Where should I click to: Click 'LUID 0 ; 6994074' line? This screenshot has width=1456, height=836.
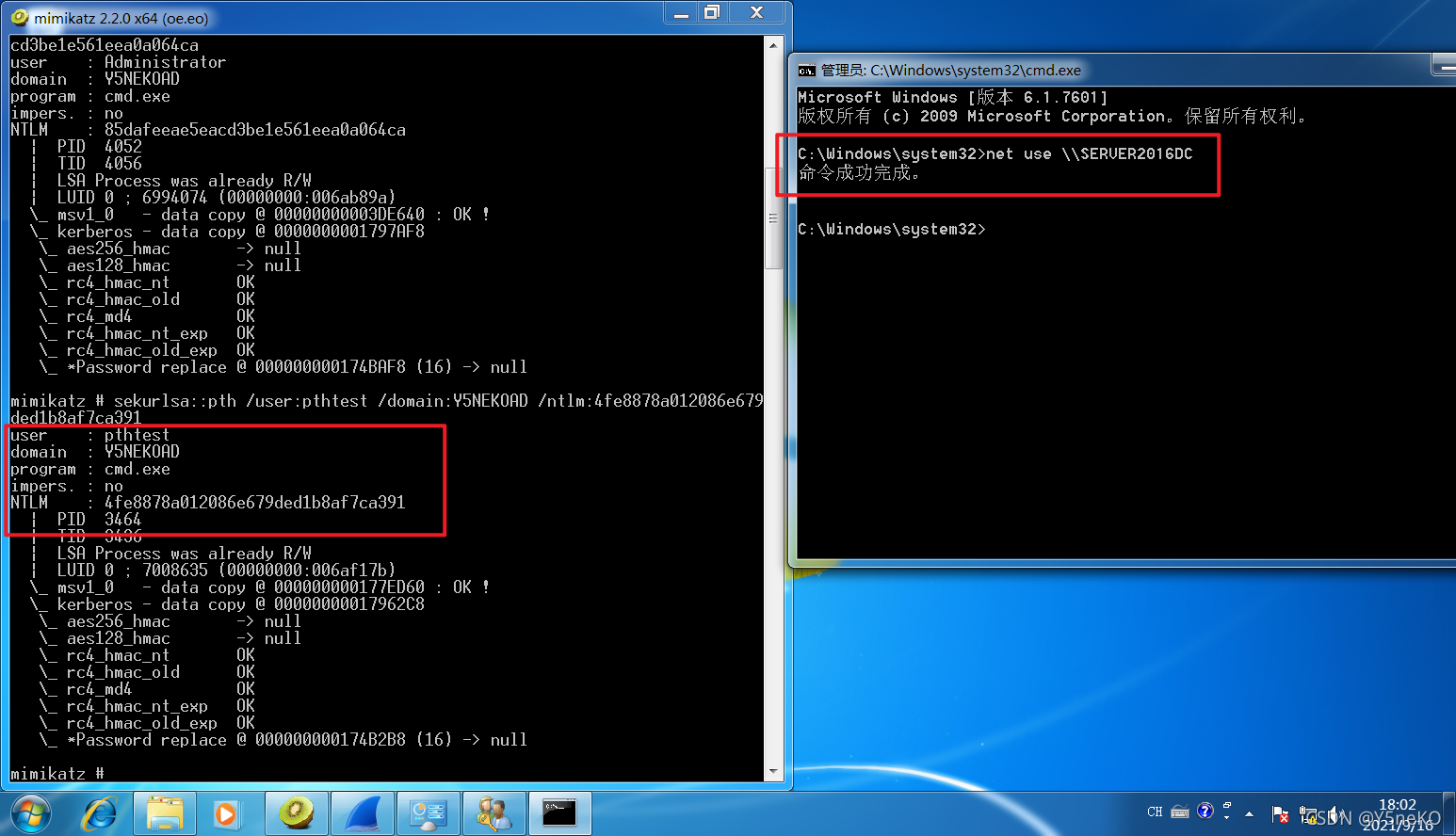point(226,198)
